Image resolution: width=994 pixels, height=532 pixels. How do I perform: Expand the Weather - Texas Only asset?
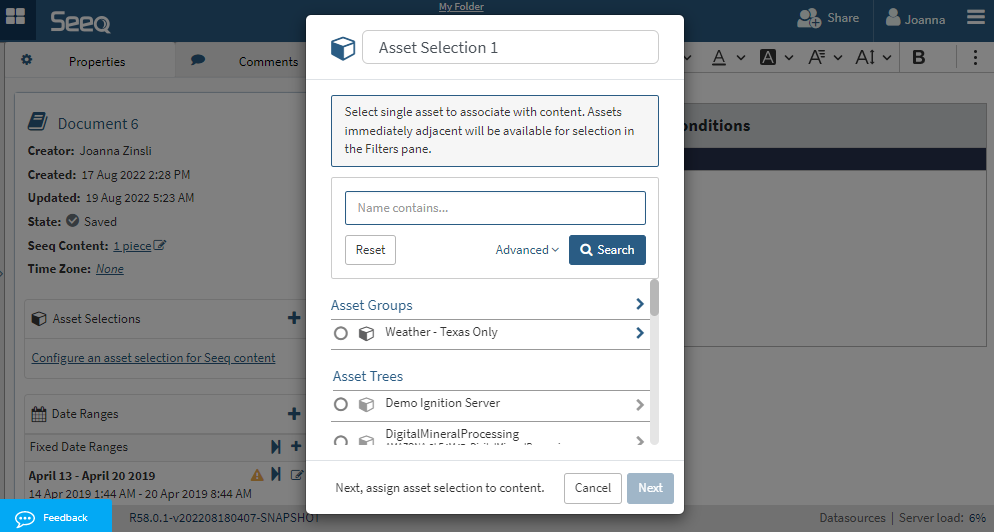640,333
